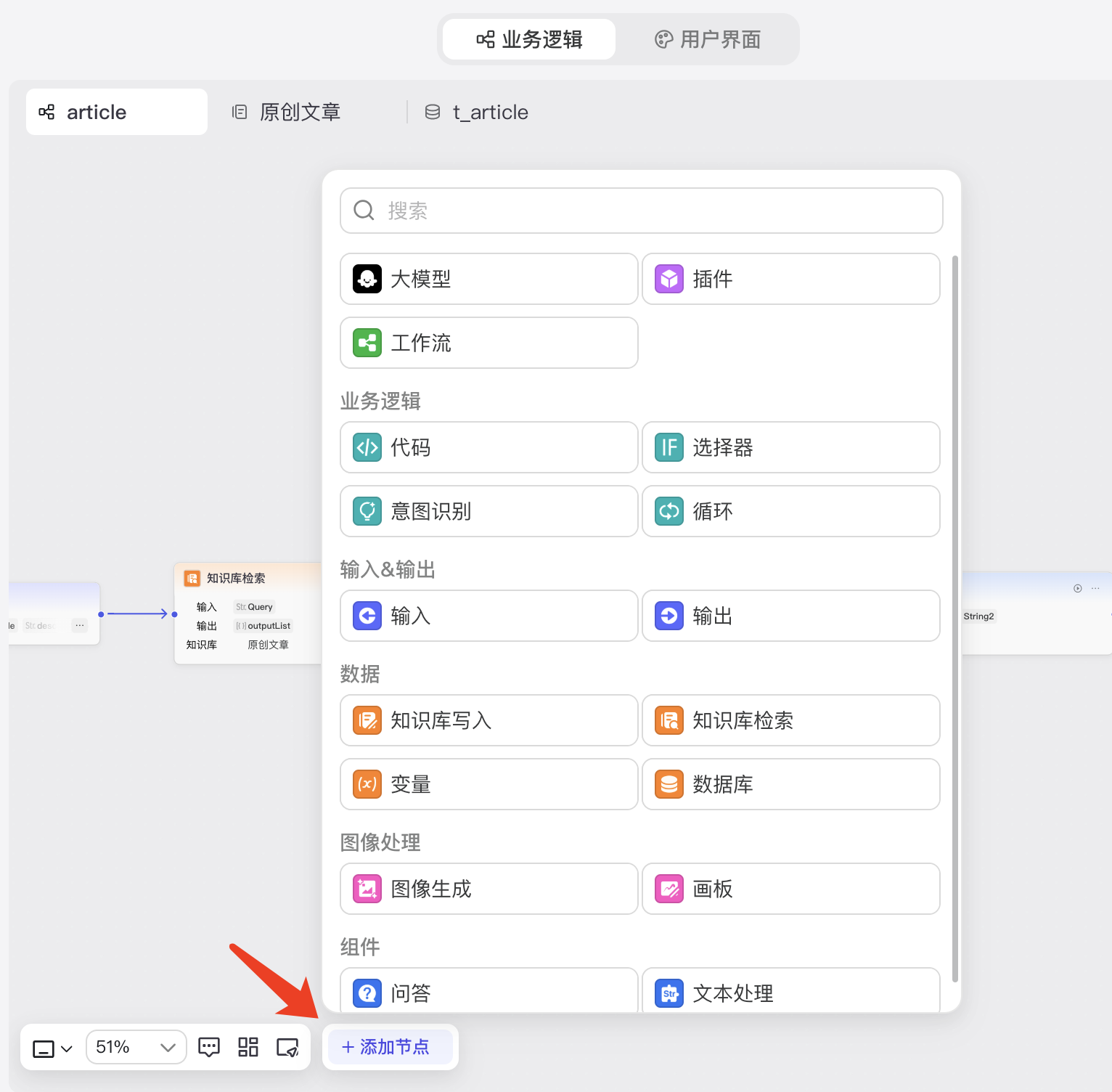Open the more menu on left canvas node
1112x1092 pixels.
[80, 625]
